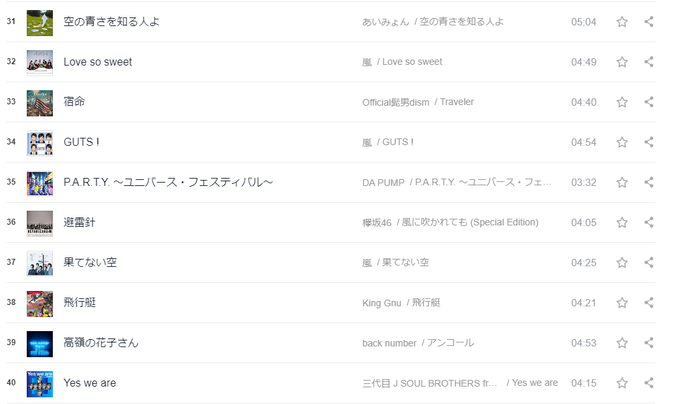Click the star icon for 高嶺の花子さん
The image size is (680, 404).
(x=622, y=342)
